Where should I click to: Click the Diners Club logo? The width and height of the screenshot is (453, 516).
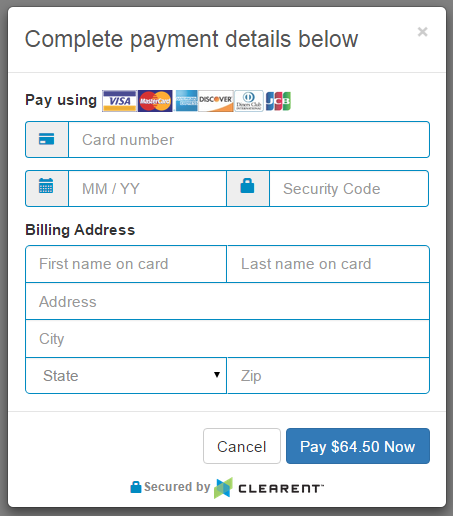249,101
